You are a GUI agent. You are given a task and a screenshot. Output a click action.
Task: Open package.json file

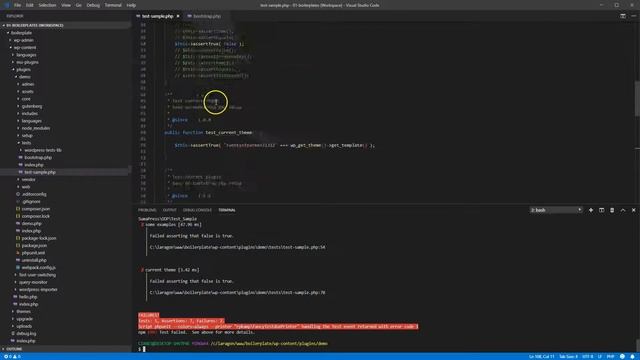[34, 246]
